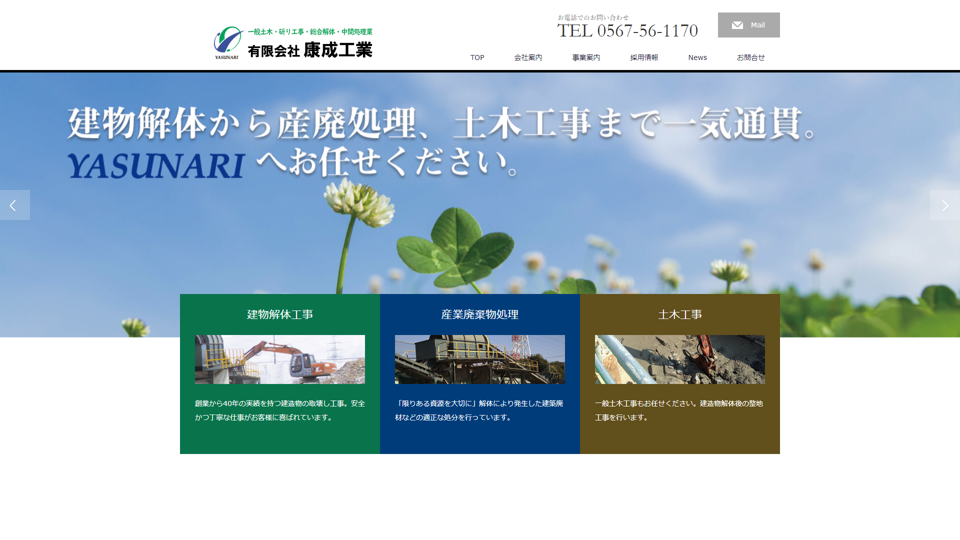The image size is (960, 540).
Task: Advance to the next slide with the right arrow
Action: point(944,205)
